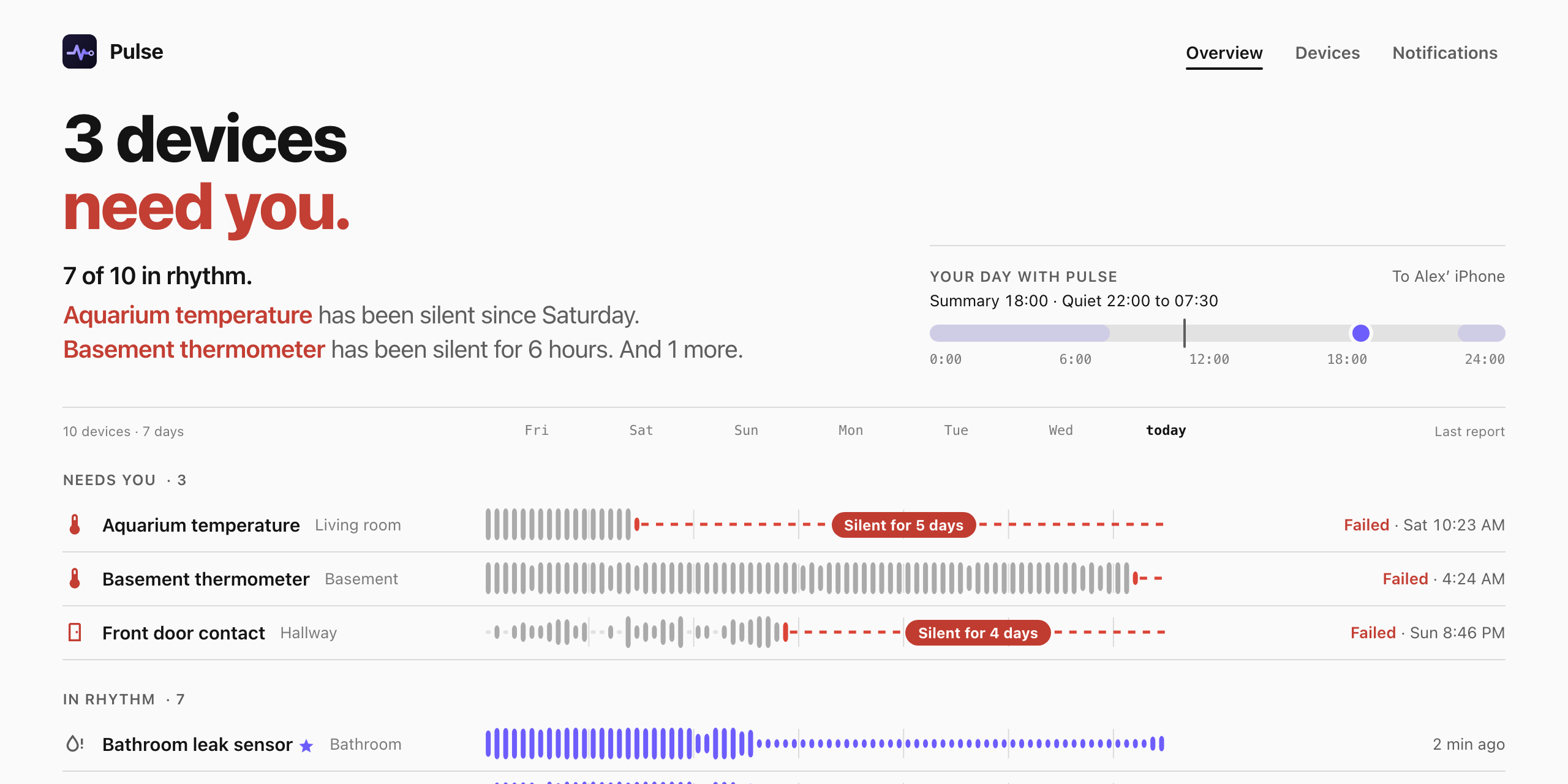Screen dimensions: 1568x784
Task: Click the 'Fri' column header
Action: (537, 430)
